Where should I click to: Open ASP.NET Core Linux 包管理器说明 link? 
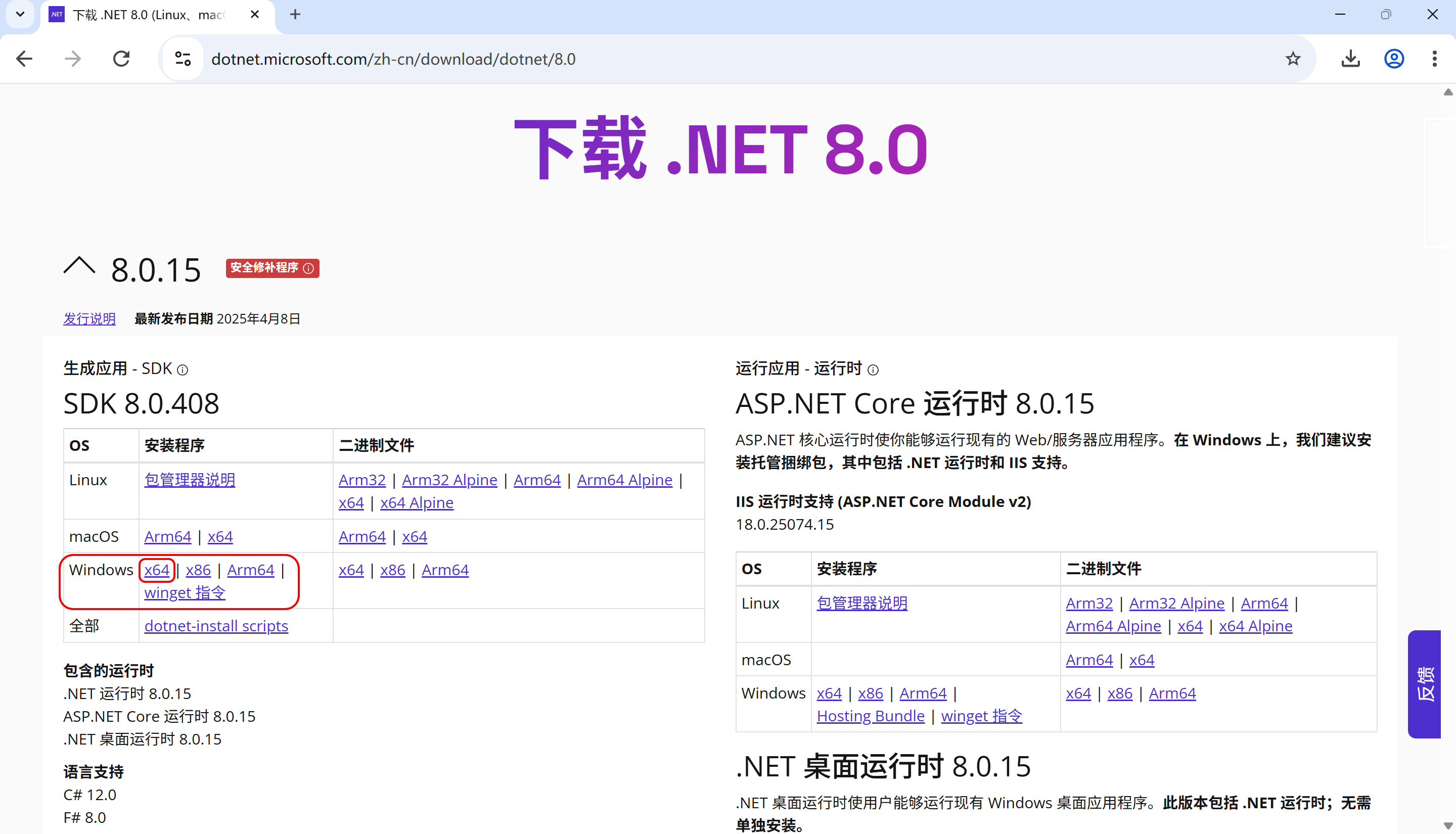tap(862, 603)
